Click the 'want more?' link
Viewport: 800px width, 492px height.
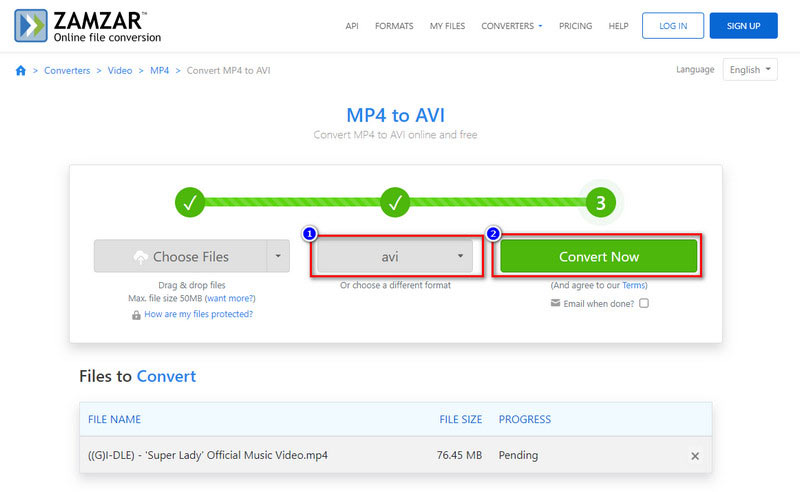point(231,299)
